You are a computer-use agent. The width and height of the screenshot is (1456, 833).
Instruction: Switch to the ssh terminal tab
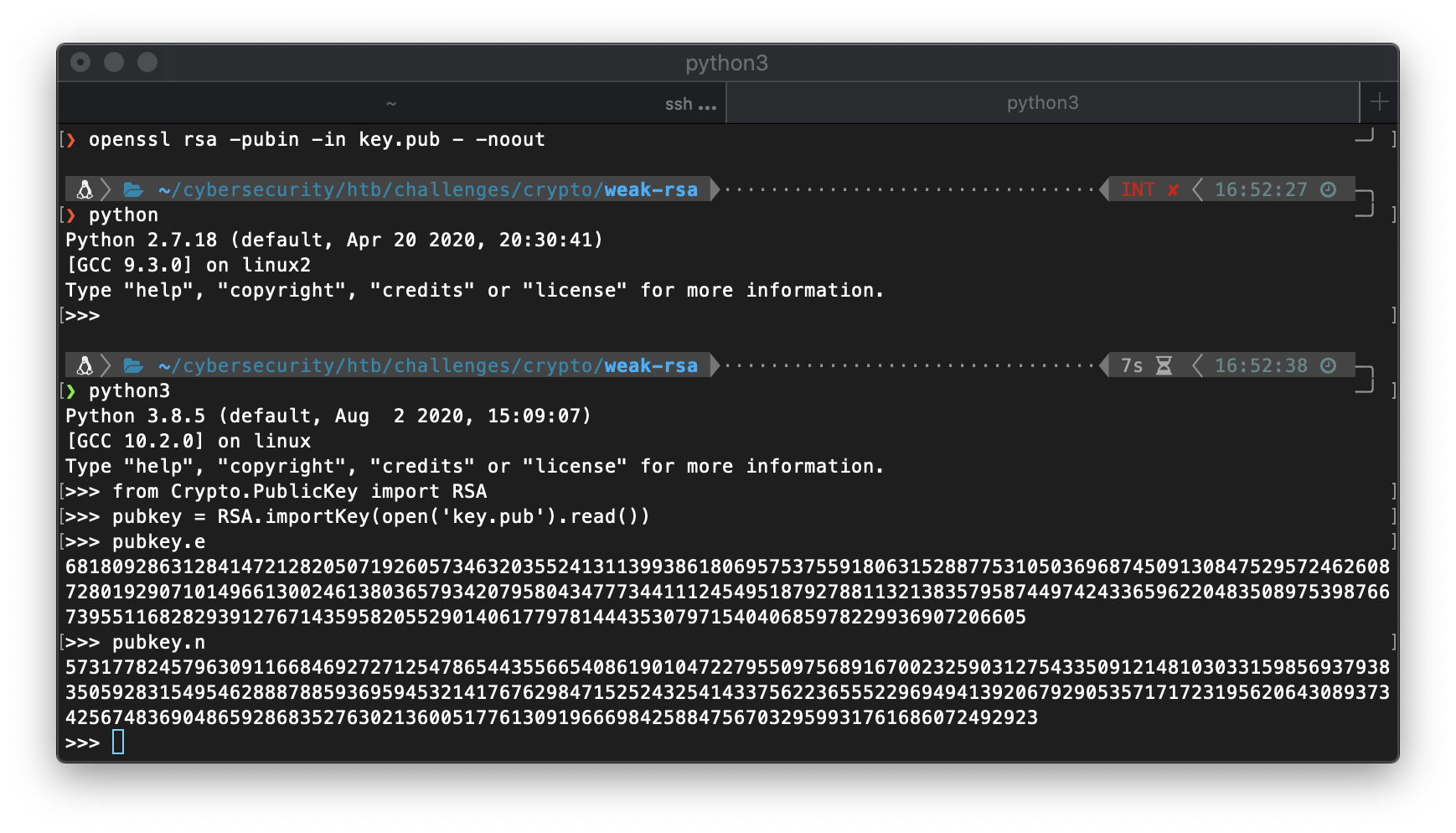(x=391, y=103)
